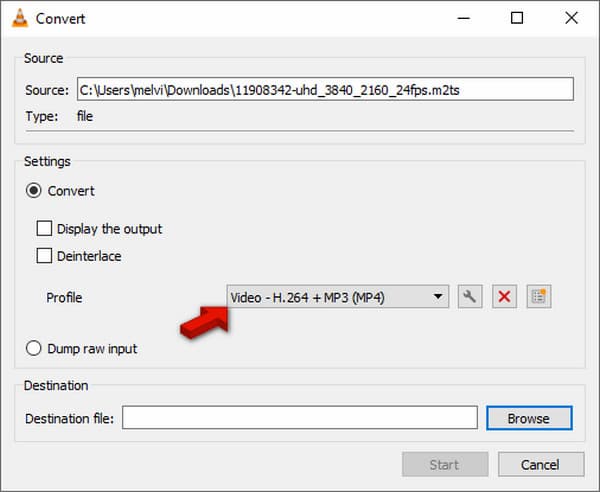Click inside the Destination file field
600x492 pixels.
300,418
